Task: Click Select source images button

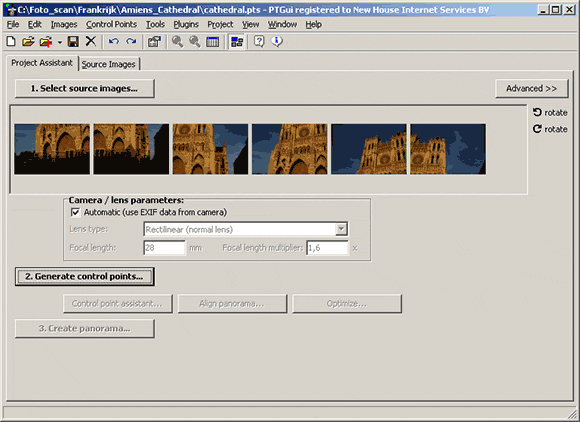Action: [x=85, y=88]
